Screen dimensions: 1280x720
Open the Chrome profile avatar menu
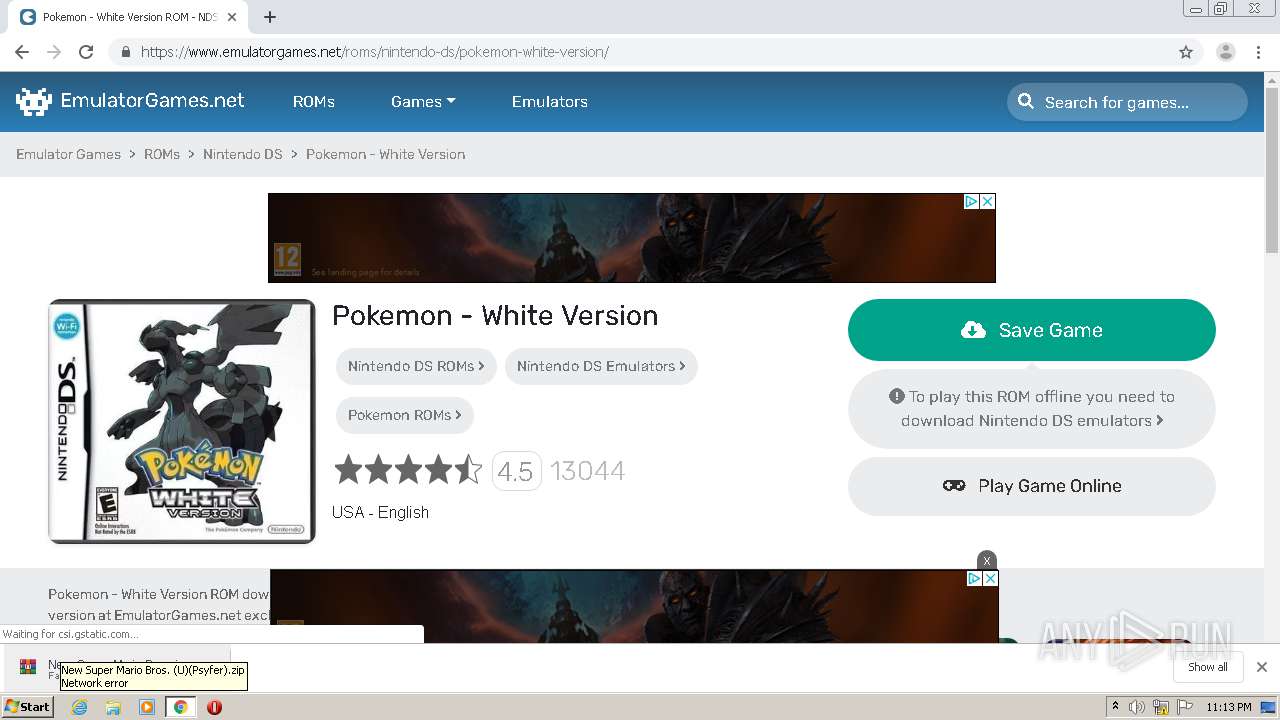[1225, 52]
